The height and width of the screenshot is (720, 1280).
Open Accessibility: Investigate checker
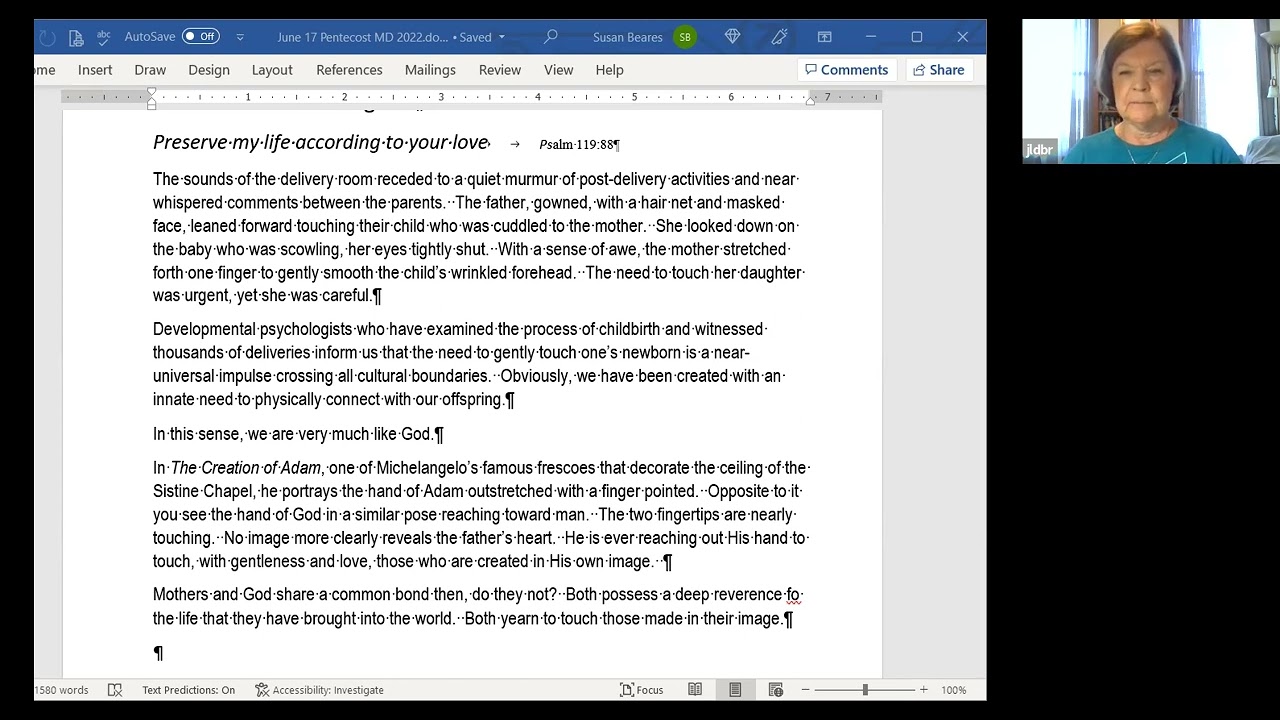point(319,690)
